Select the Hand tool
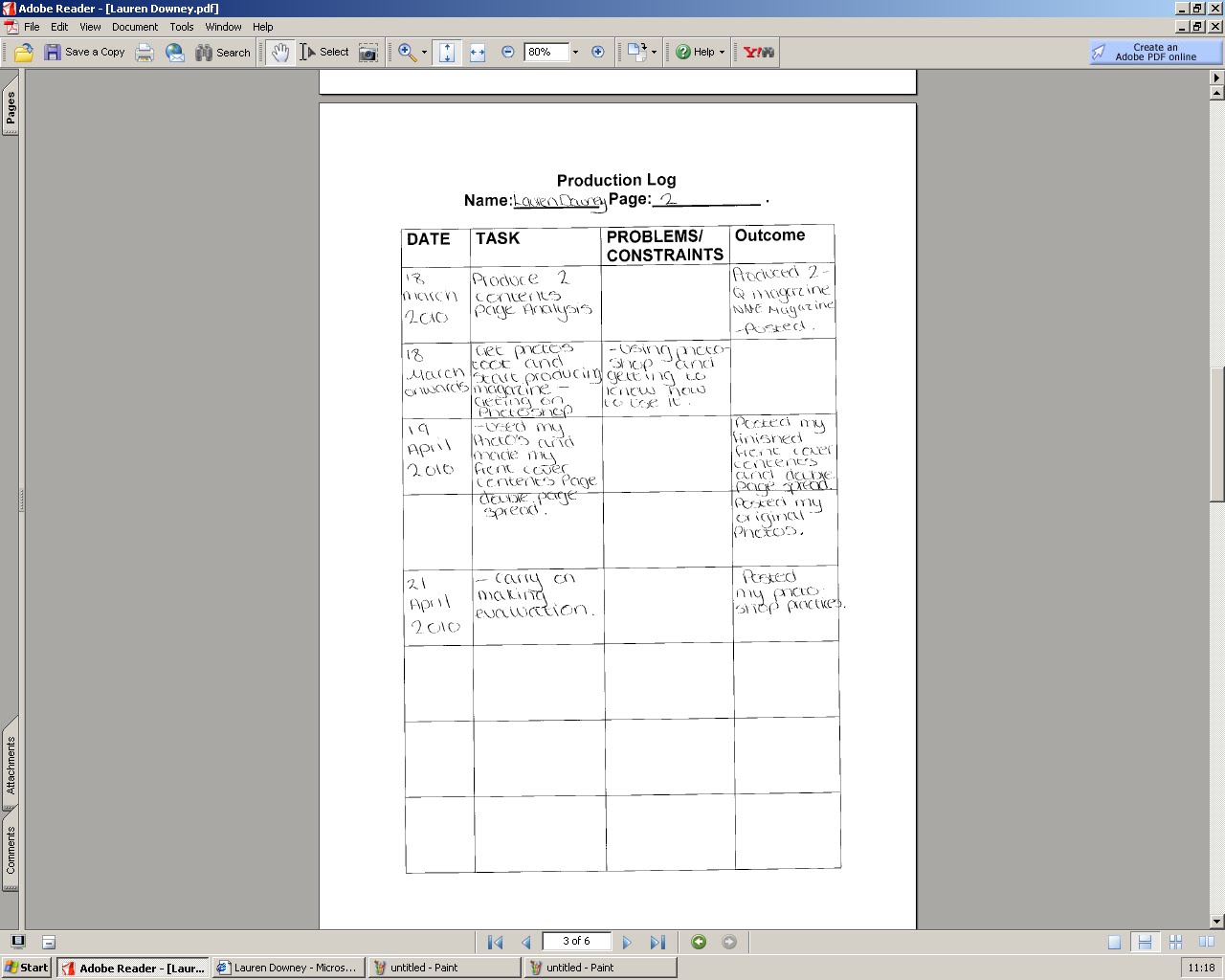 point(279,53)
